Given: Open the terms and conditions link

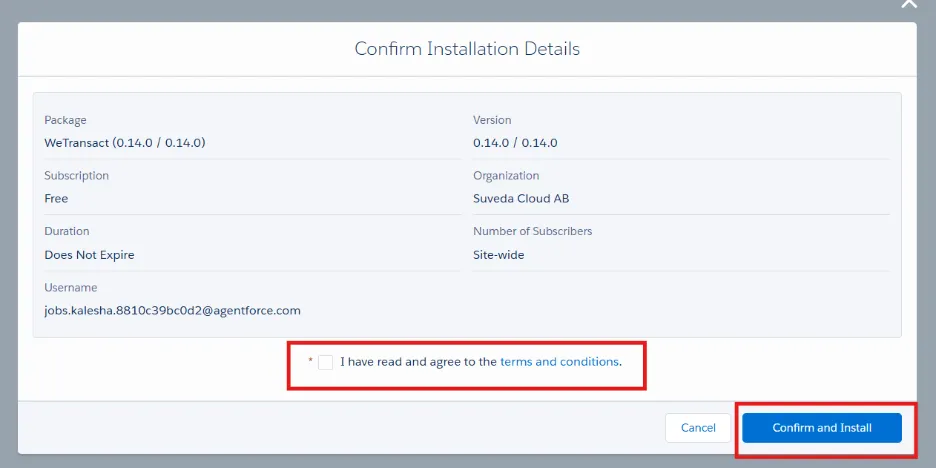Looking at the screenshot, I should 559,362.
